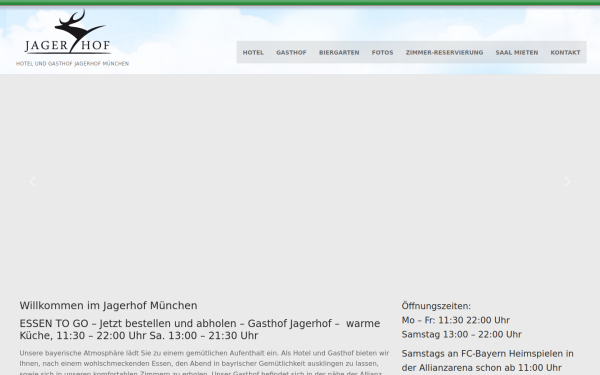The image size is (600, 375).
Task: Click tagline 'Hotel und Gasthof Jagerhof München'
Action: [72, 64]
